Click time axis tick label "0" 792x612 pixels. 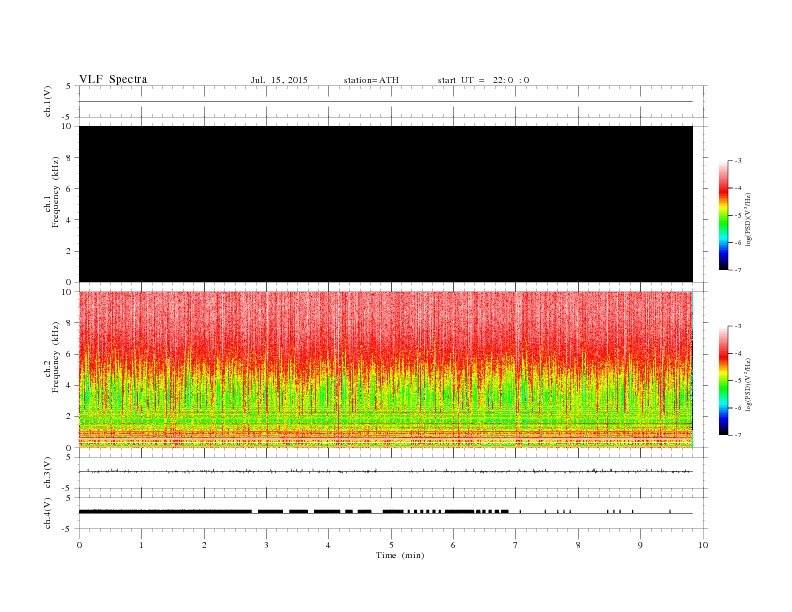click(x=79, y=545)
